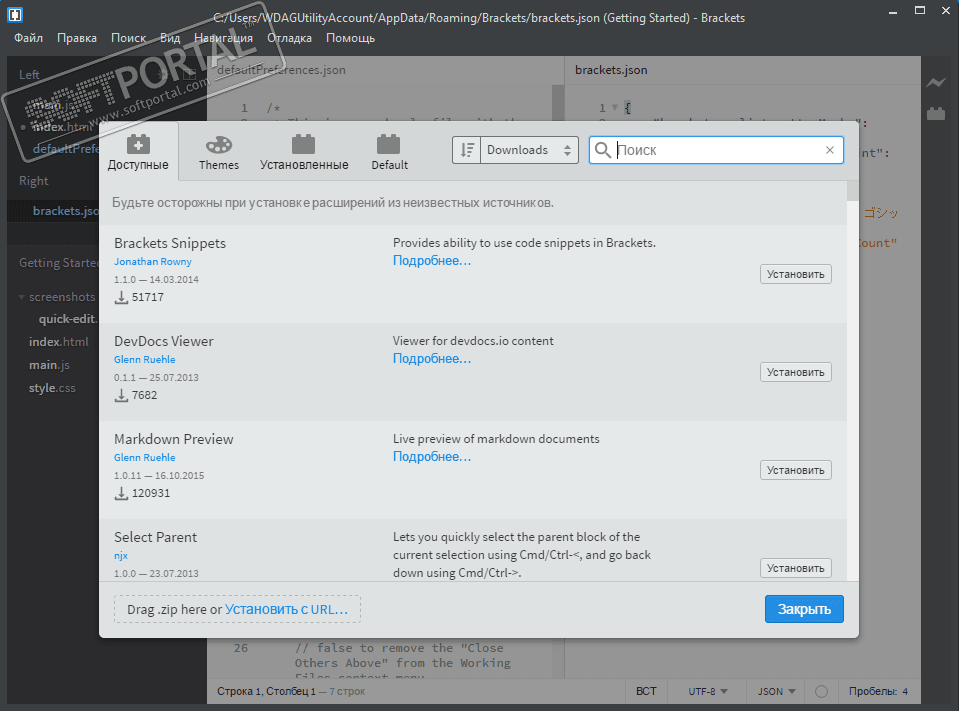Open style.css in the project tree
Image resolution: width=959 pixels, height=711 pixels.
pos(53,388)
